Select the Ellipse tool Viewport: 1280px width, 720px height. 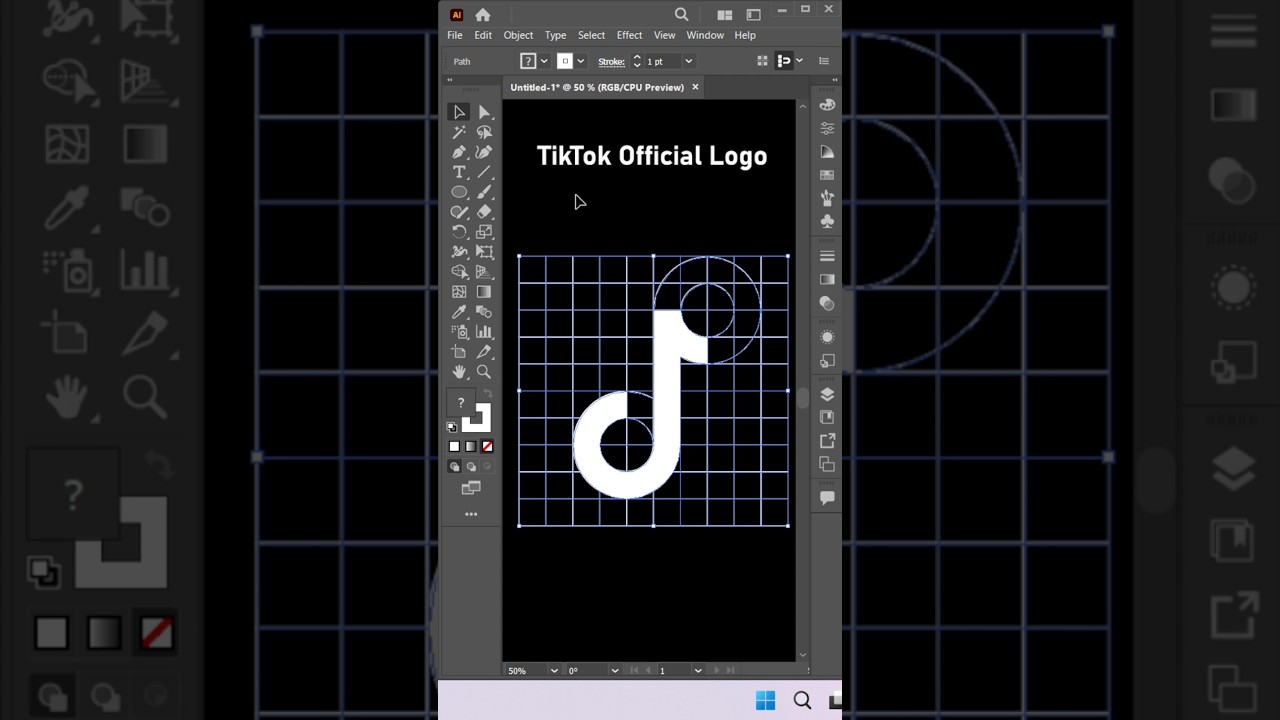coord(459,192)
